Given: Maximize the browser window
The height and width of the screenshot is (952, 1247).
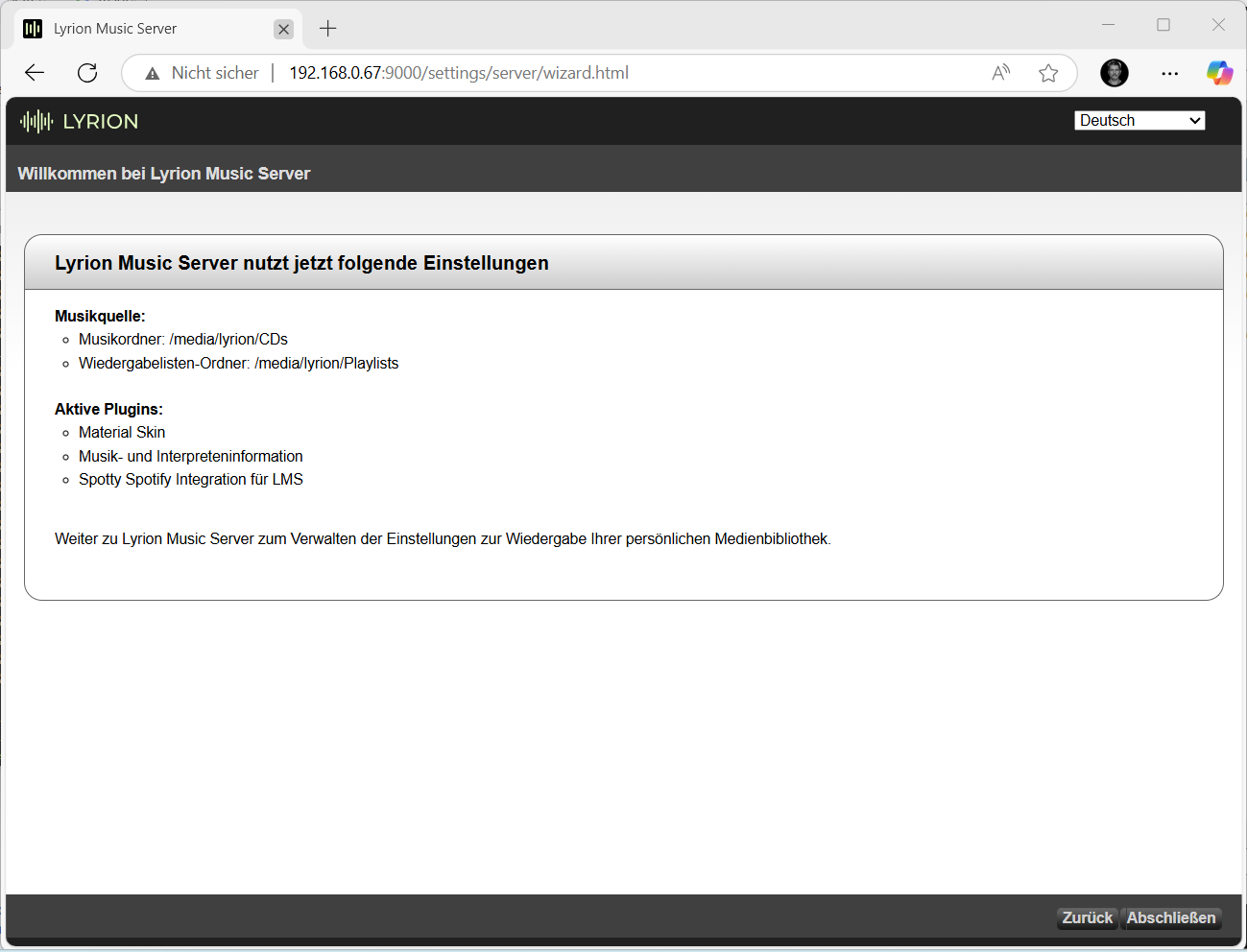Looking at the screenshot, I should point(1163,25).
